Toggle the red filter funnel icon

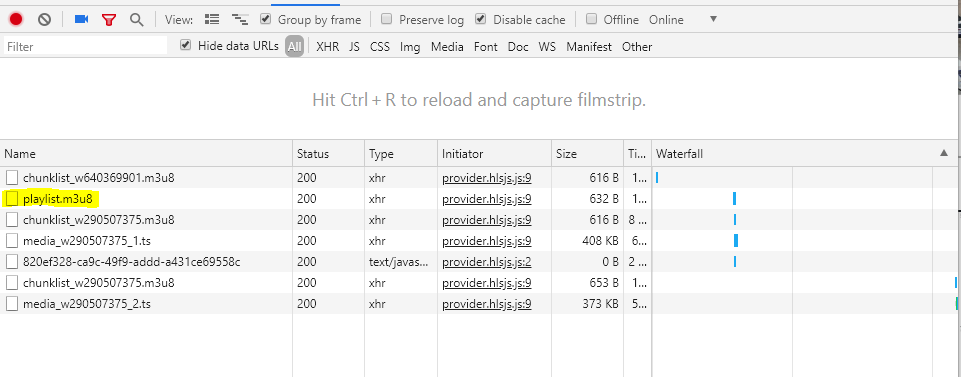pyautogui.click(x=109, y=20)
